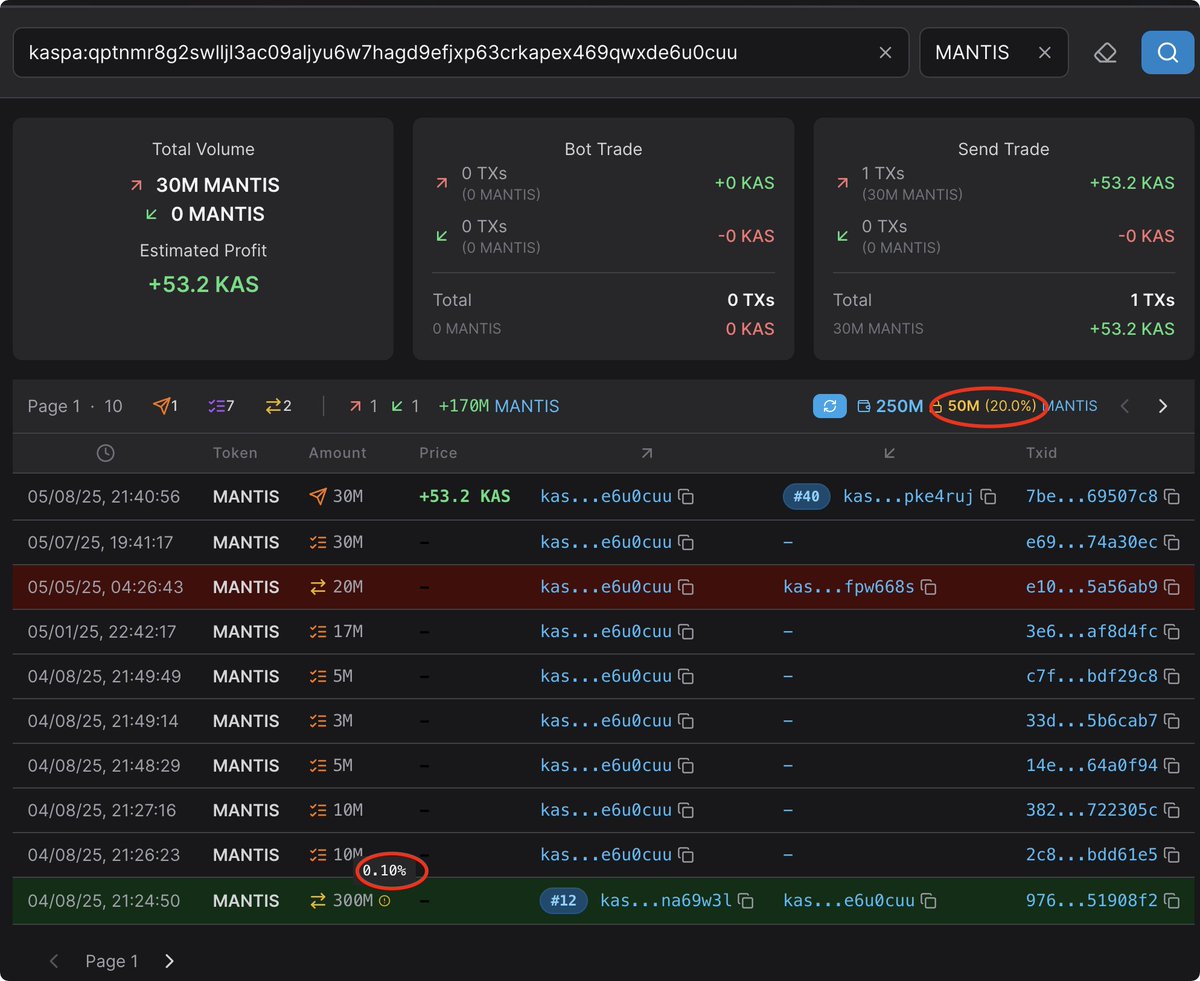Copy txid 2c8...bdd61e5
The height and width of the screenshot is (981, 1200).
[1172, 855]
